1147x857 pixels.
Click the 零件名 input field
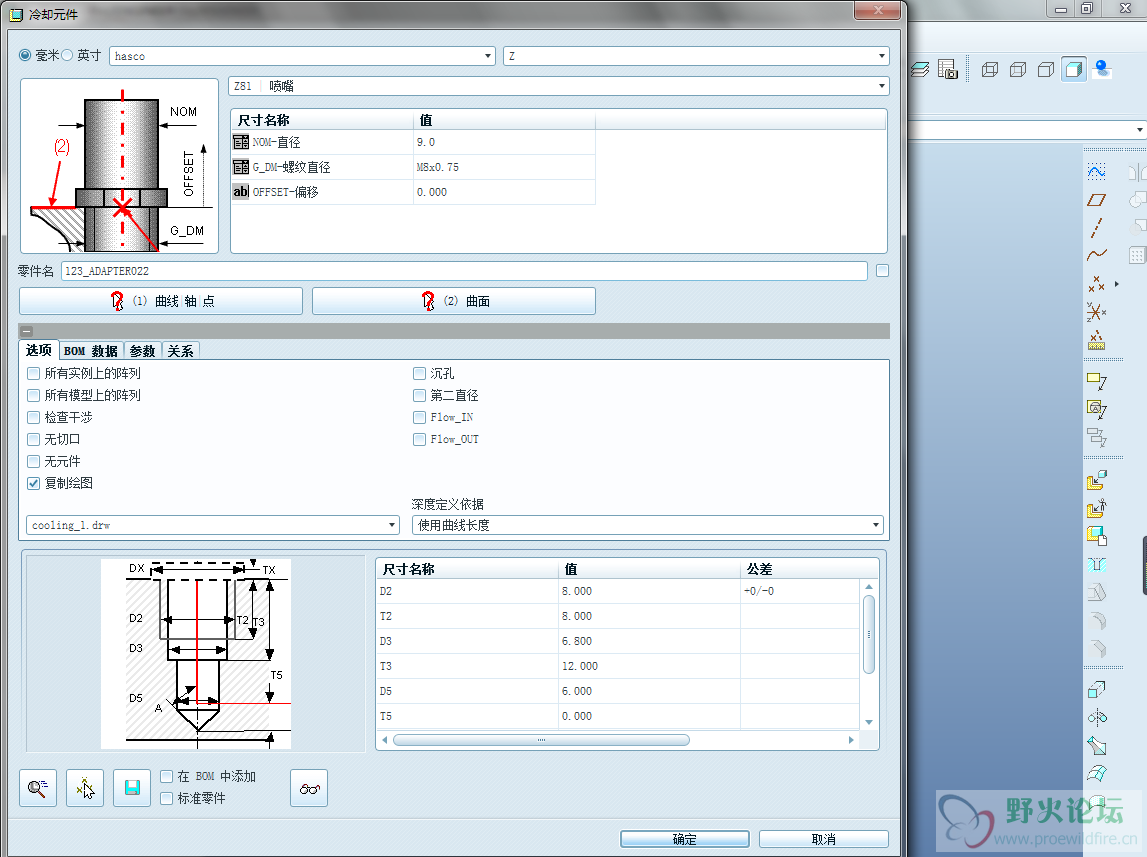[x=465, y=271]
